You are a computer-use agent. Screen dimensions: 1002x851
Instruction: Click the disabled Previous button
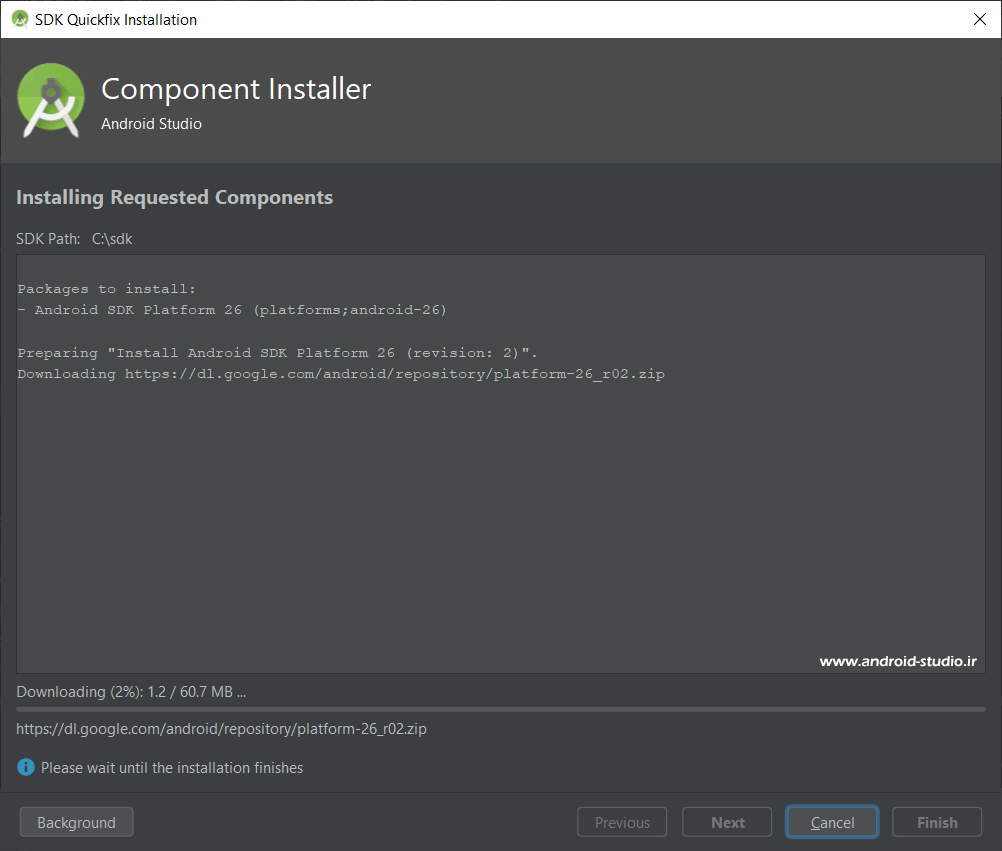coord(622,822)
